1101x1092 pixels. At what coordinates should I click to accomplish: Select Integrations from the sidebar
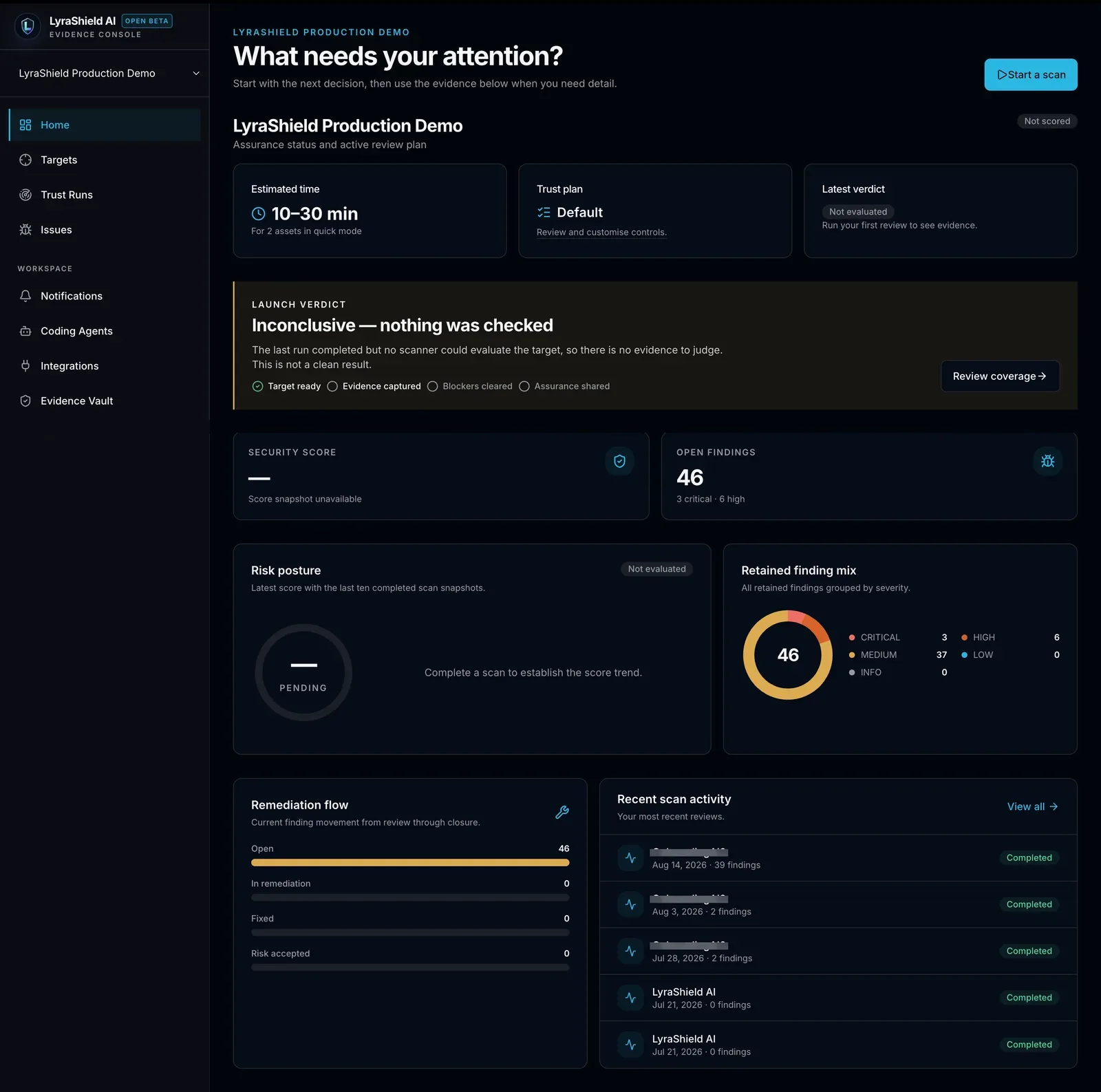point(105,366)
